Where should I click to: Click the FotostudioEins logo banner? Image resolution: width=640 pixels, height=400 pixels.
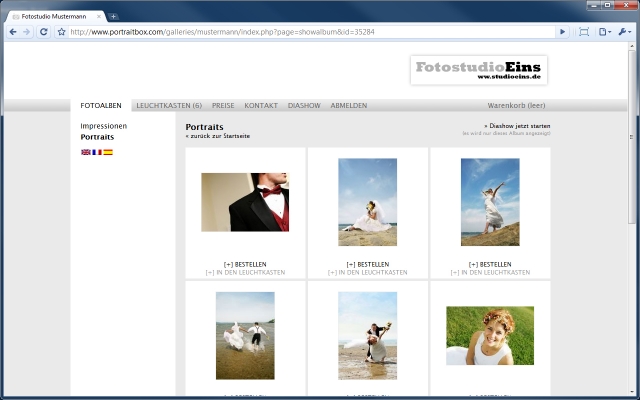click(479, 70)
